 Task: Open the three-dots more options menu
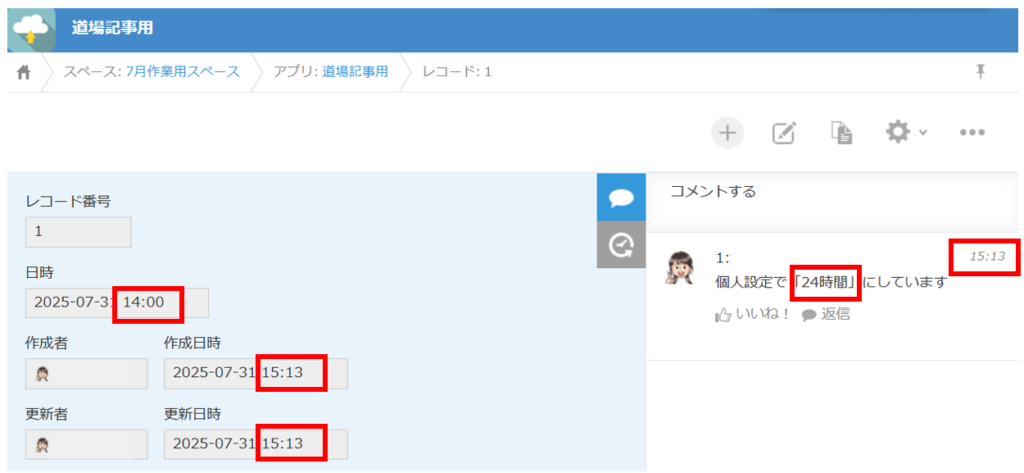972,133
